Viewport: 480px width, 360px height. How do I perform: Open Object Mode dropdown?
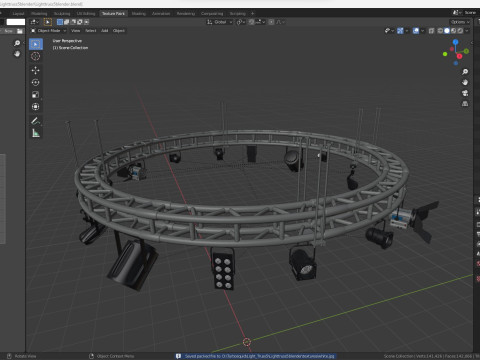tap(48, 31)
